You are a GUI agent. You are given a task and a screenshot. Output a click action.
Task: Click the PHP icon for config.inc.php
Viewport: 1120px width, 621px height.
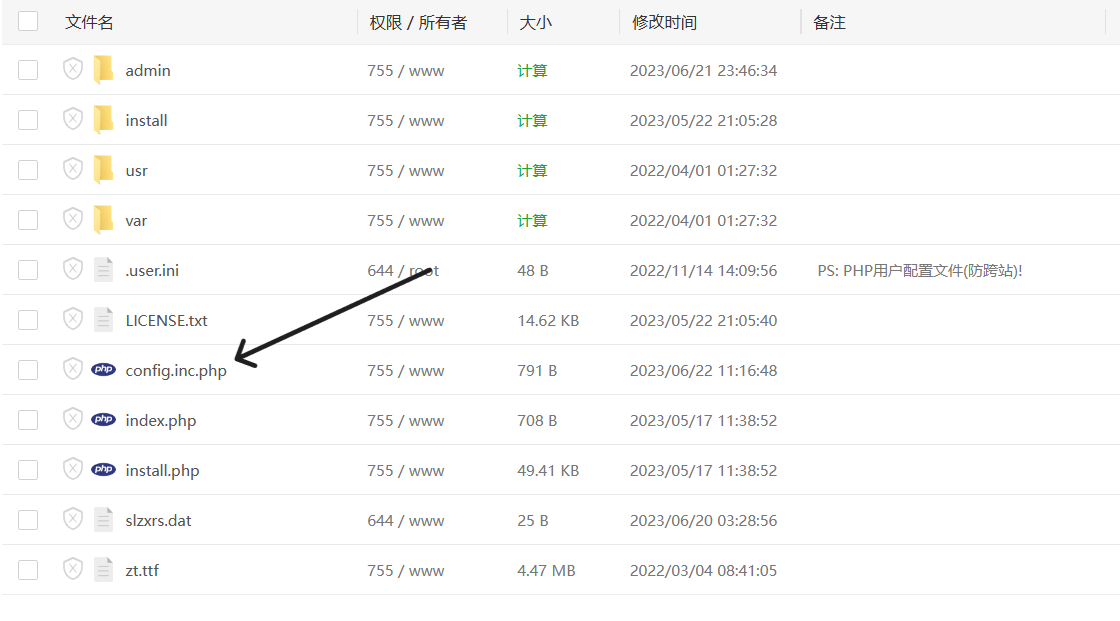pos(103,370)
